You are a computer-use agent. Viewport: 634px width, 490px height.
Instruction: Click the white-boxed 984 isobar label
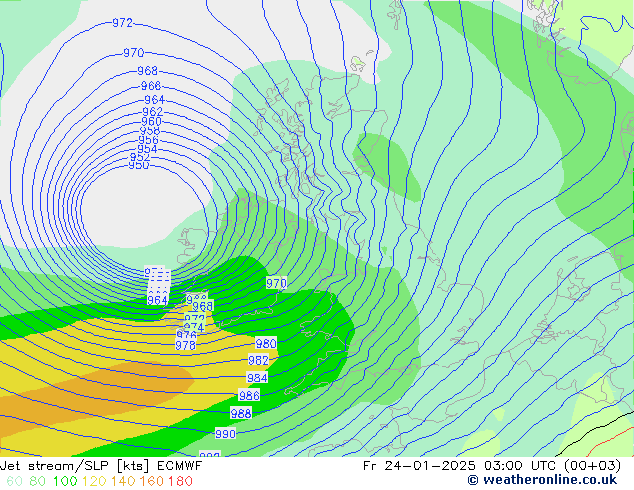257,378
